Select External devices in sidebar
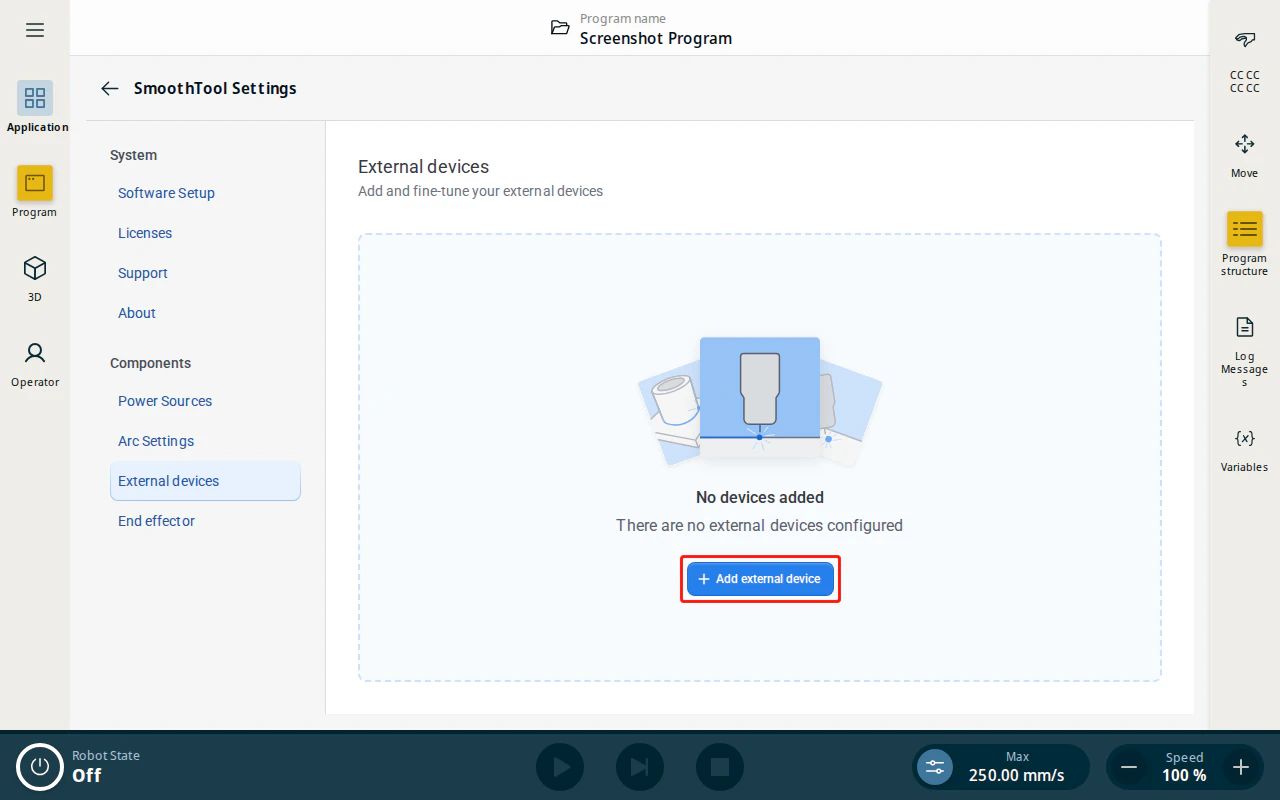The image size is (1280, 800). pos(205,481)
